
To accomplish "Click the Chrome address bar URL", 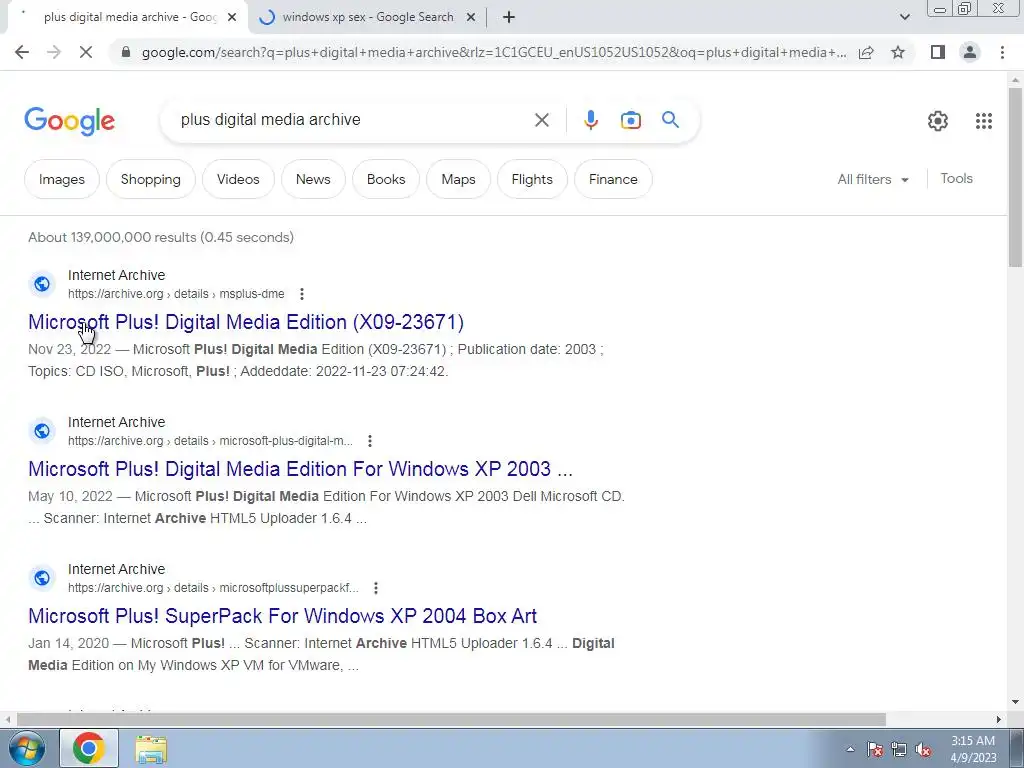I will 494,52.
